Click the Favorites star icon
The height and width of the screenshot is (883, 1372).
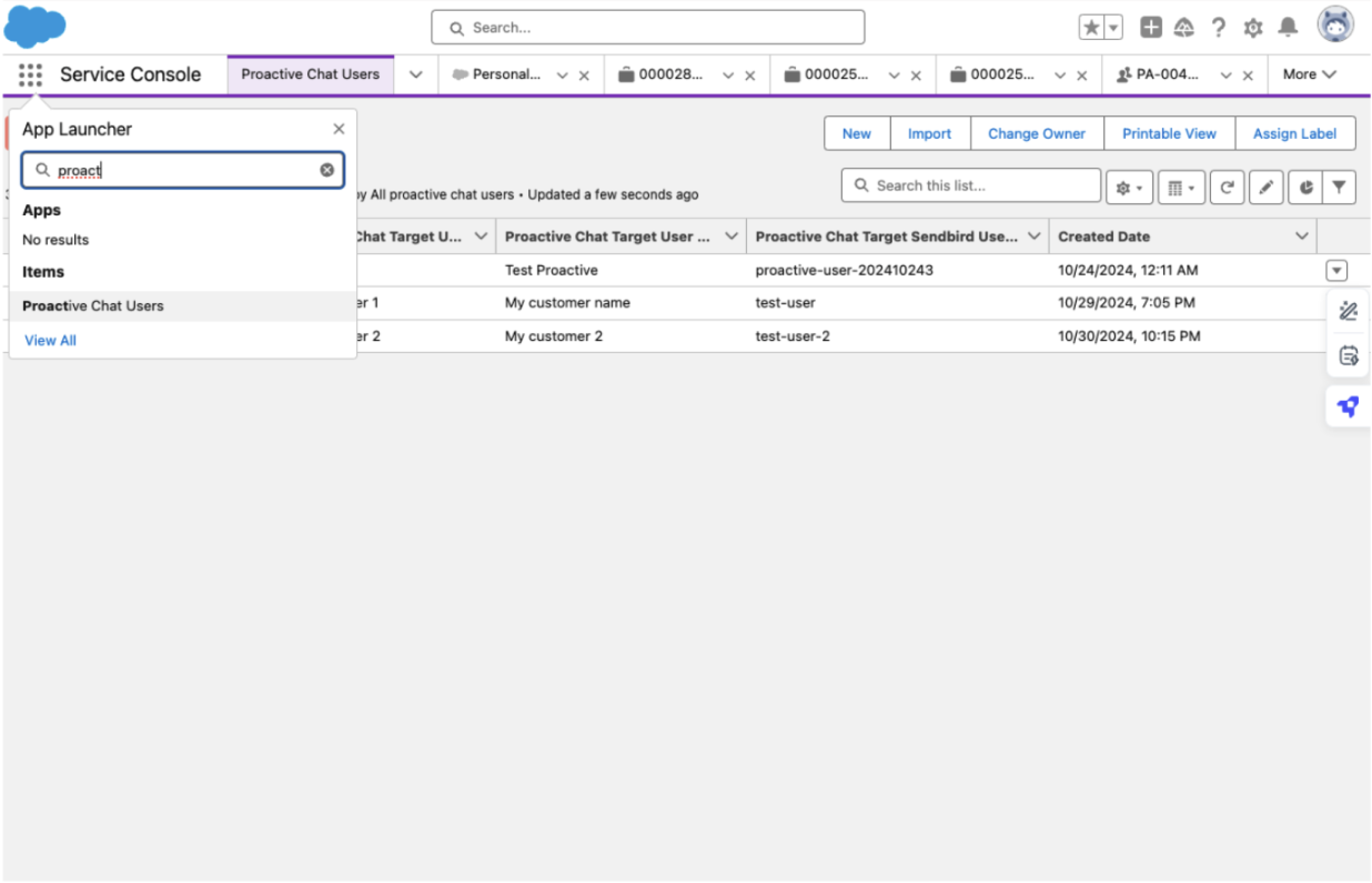pyautogui.click(x=1091, y=27)
